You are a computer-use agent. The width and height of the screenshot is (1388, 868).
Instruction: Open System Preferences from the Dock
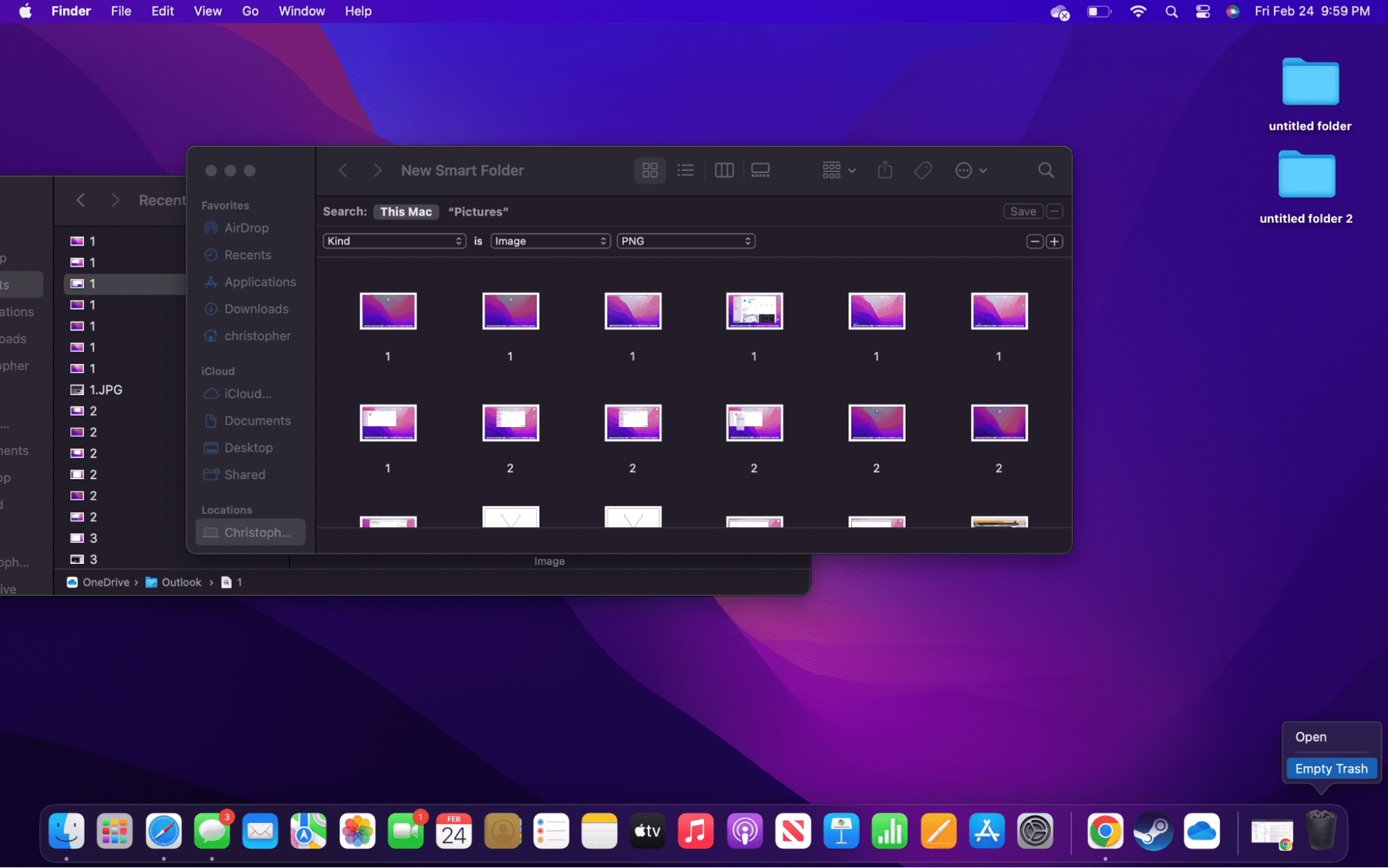(1035, 831)
